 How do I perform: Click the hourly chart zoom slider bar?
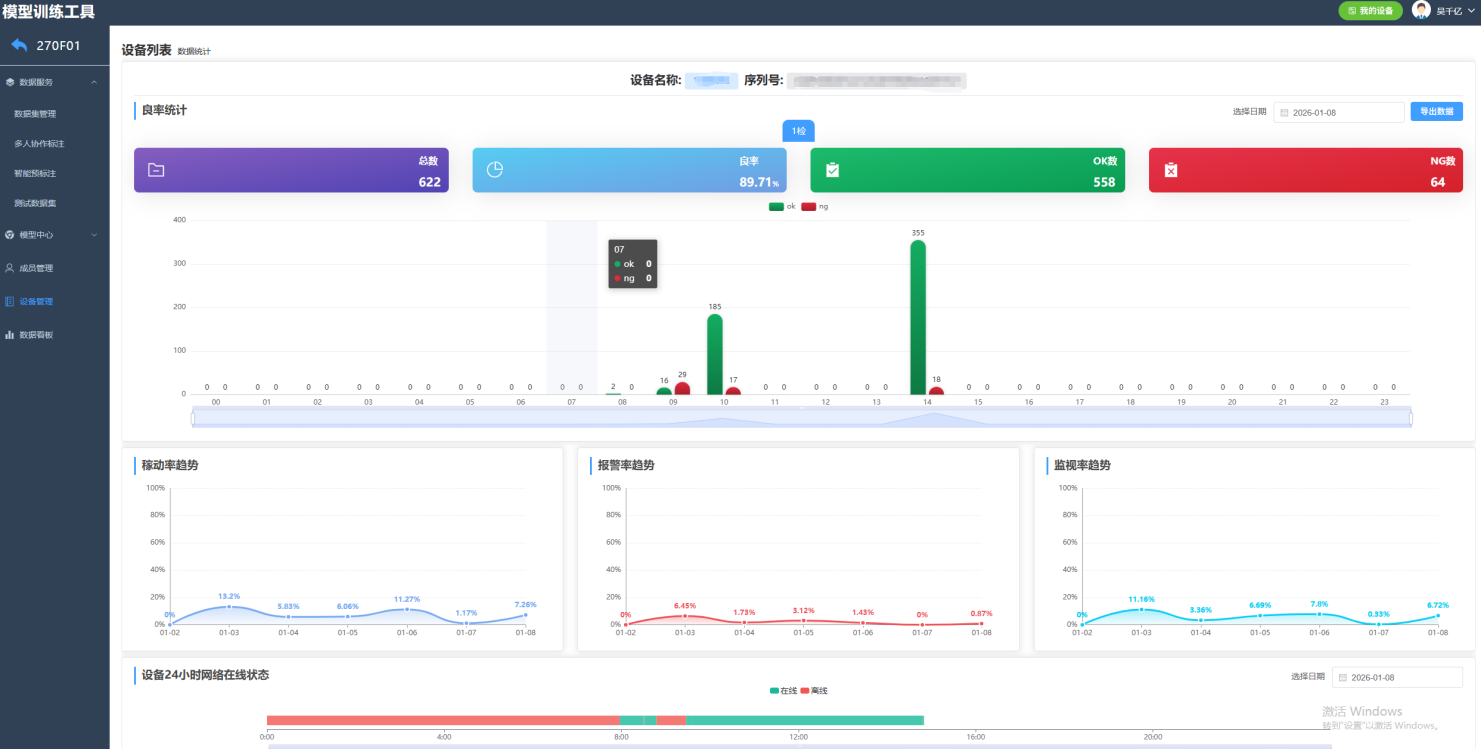pyautogui.click(x=801, y=418)
